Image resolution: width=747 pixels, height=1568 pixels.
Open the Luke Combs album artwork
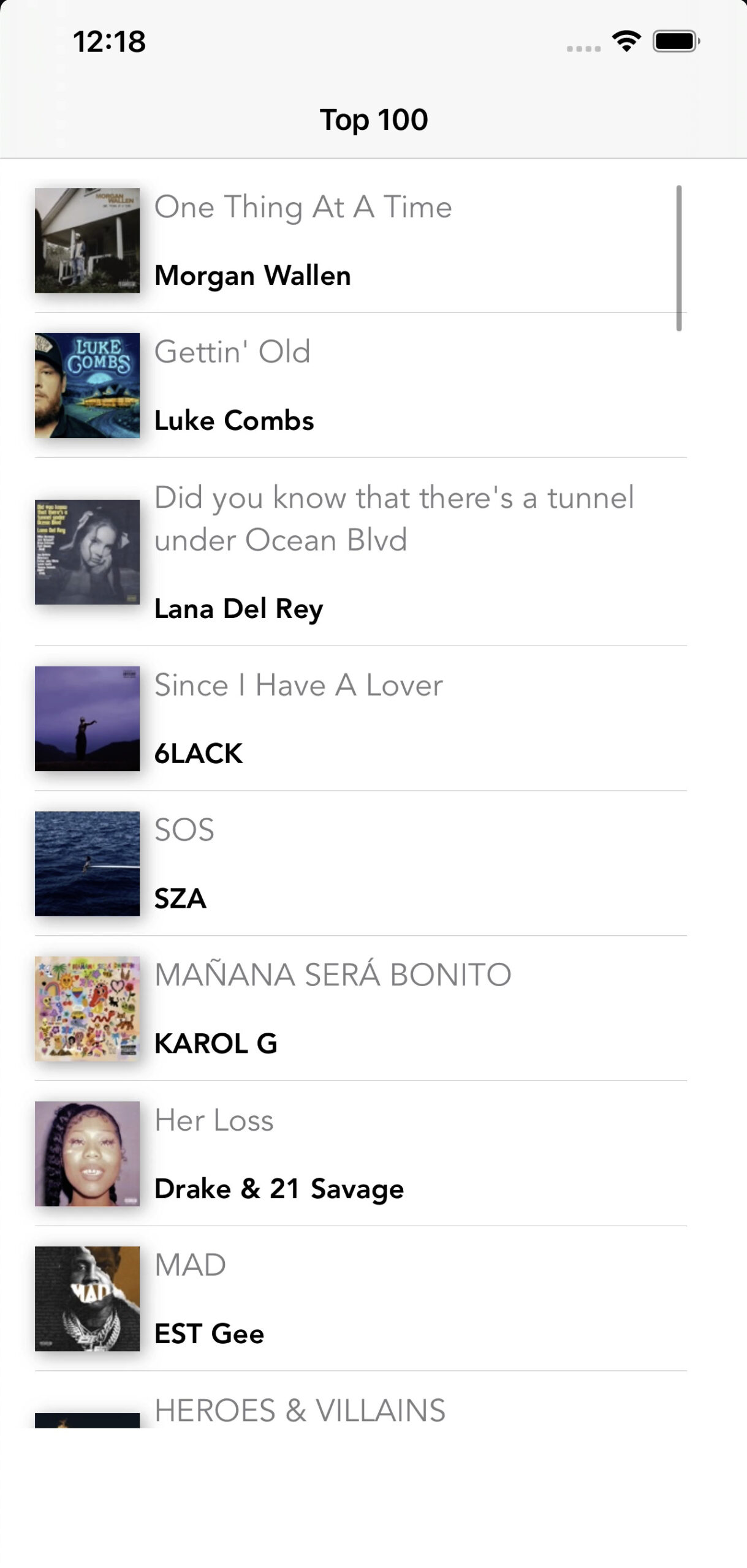click(x=87, y=385)
